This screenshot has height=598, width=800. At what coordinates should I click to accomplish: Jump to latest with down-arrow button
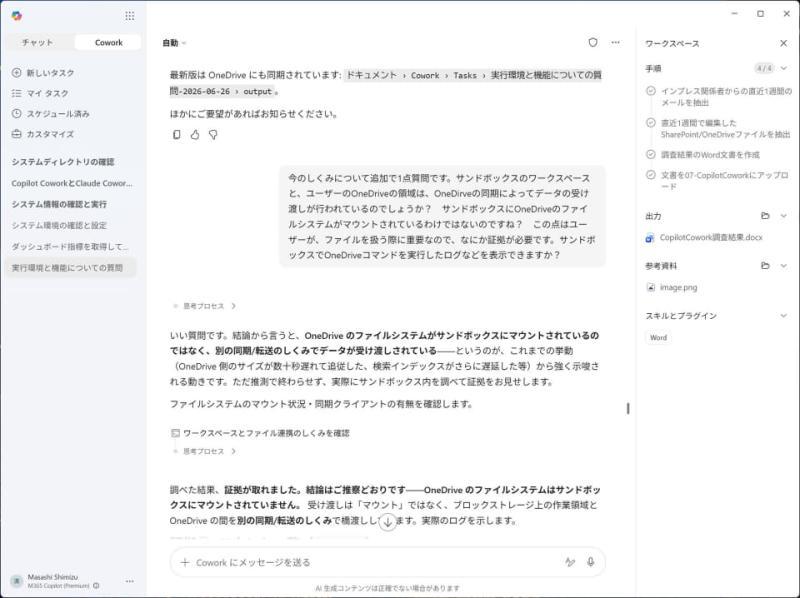(387, 521)
